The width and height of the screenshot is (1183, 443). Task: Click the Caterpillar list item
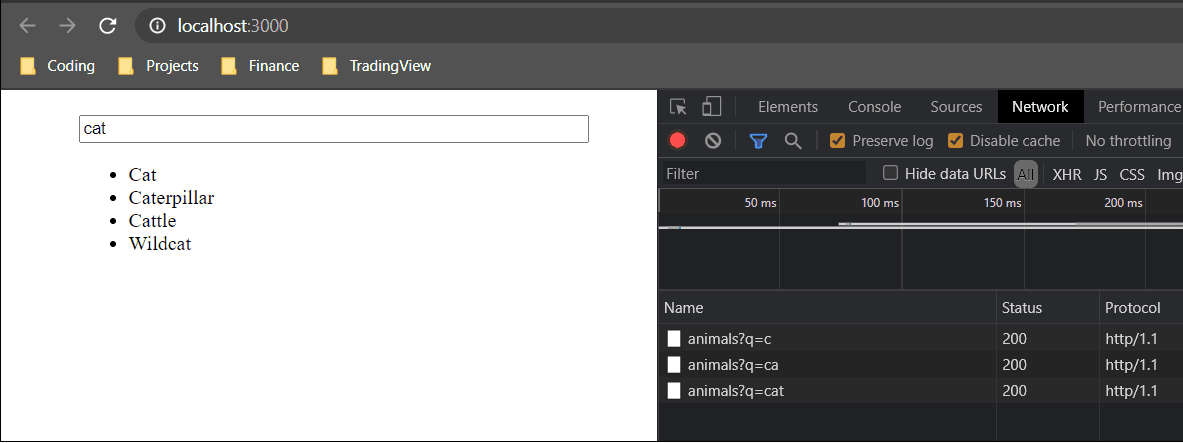tap(171, 198)
